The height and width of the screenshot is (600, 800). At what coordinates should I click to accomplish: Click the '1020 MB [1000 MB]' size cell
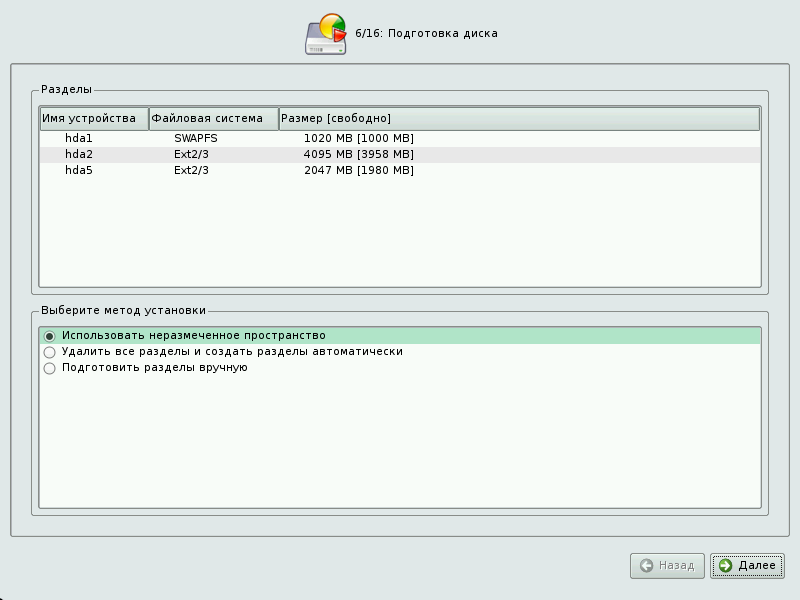358,139
